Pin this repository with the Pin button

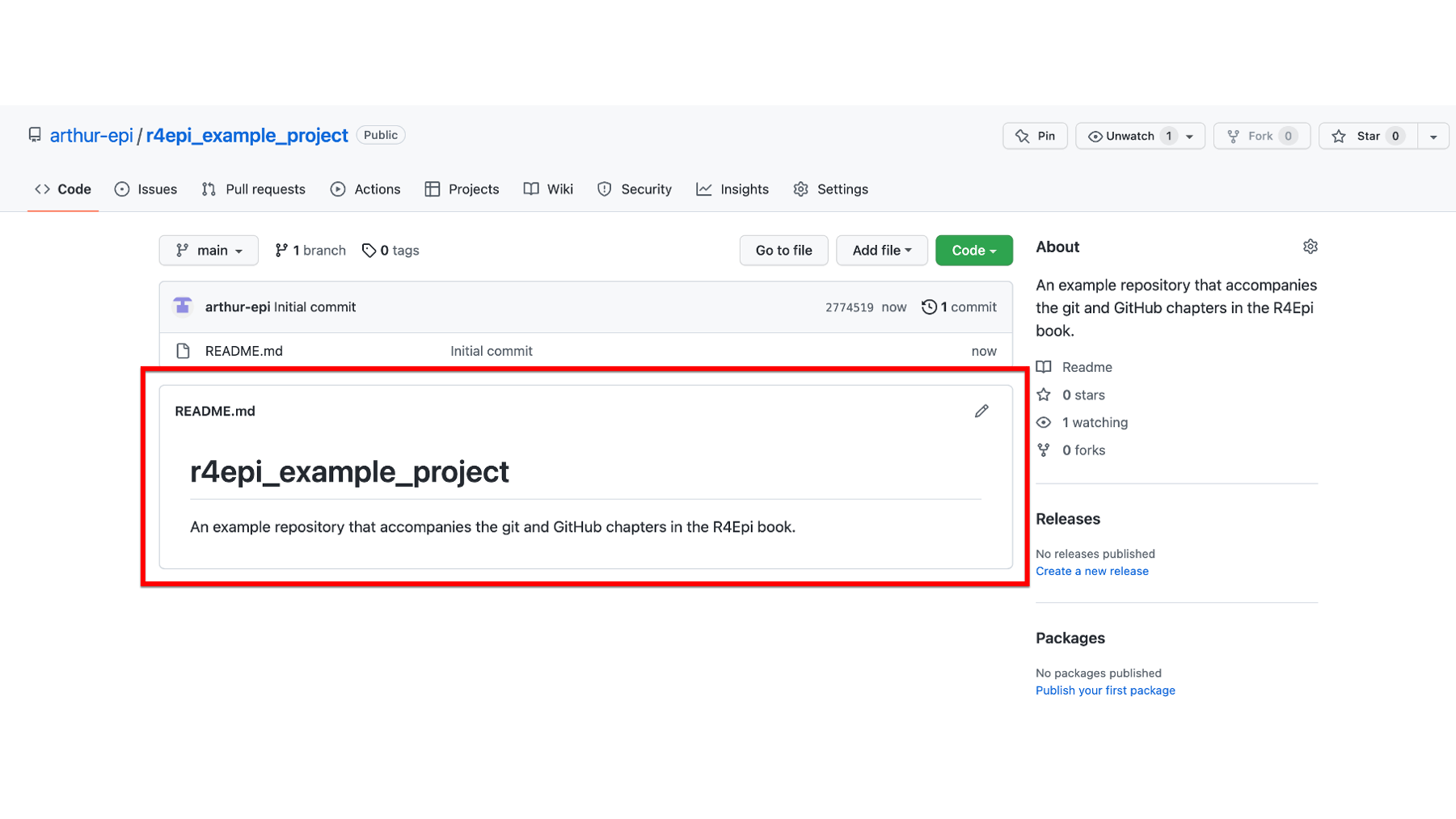tap(1035, 136)
